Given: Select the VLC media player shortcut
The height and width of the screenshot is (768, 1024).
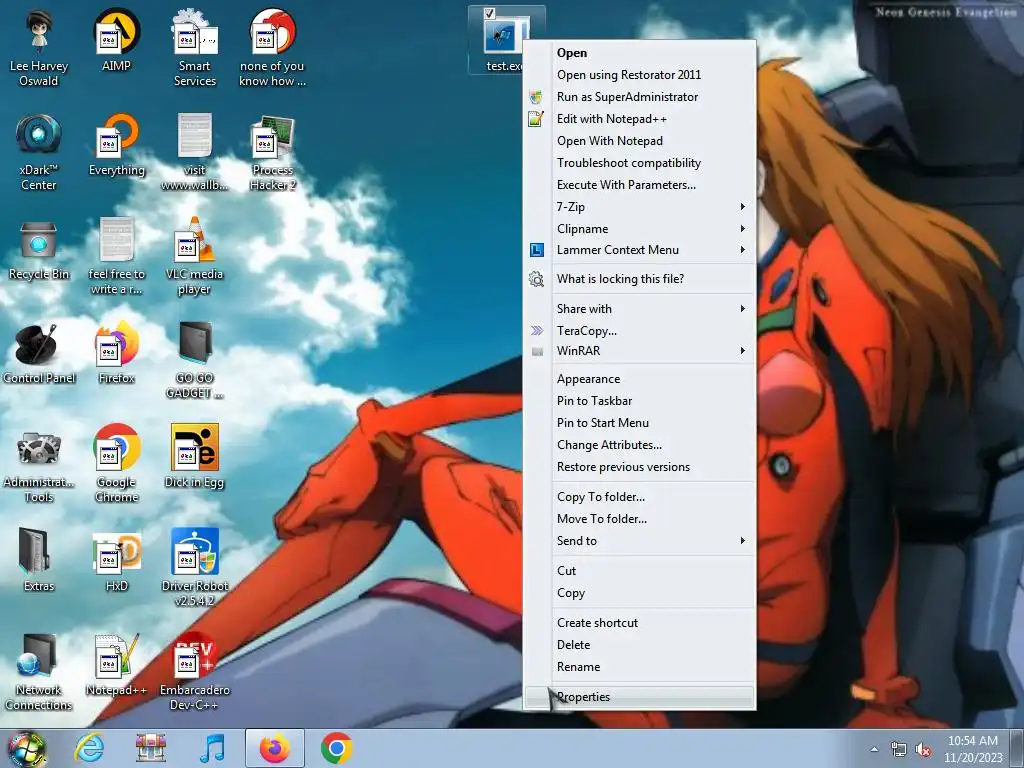Looking at the screenshot, I should tap(195, 256).
